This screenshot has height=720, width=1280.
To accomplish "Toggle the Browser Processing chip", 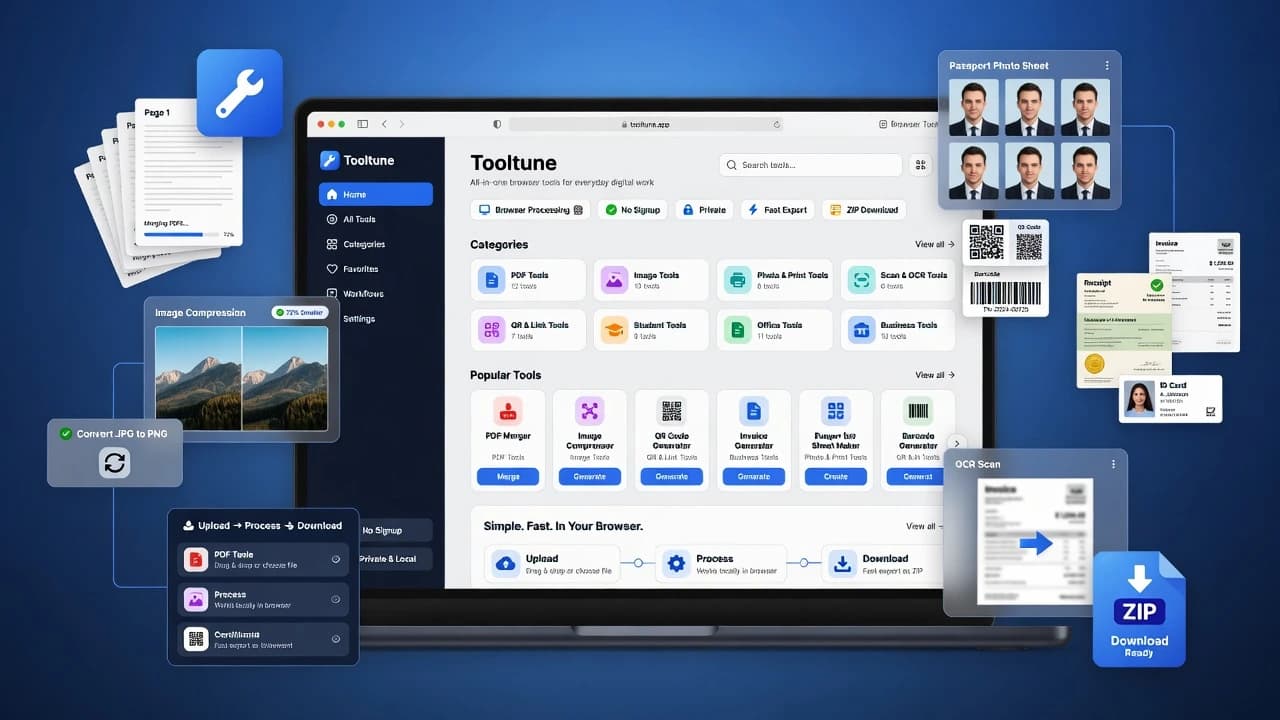I will click(530, 210).
